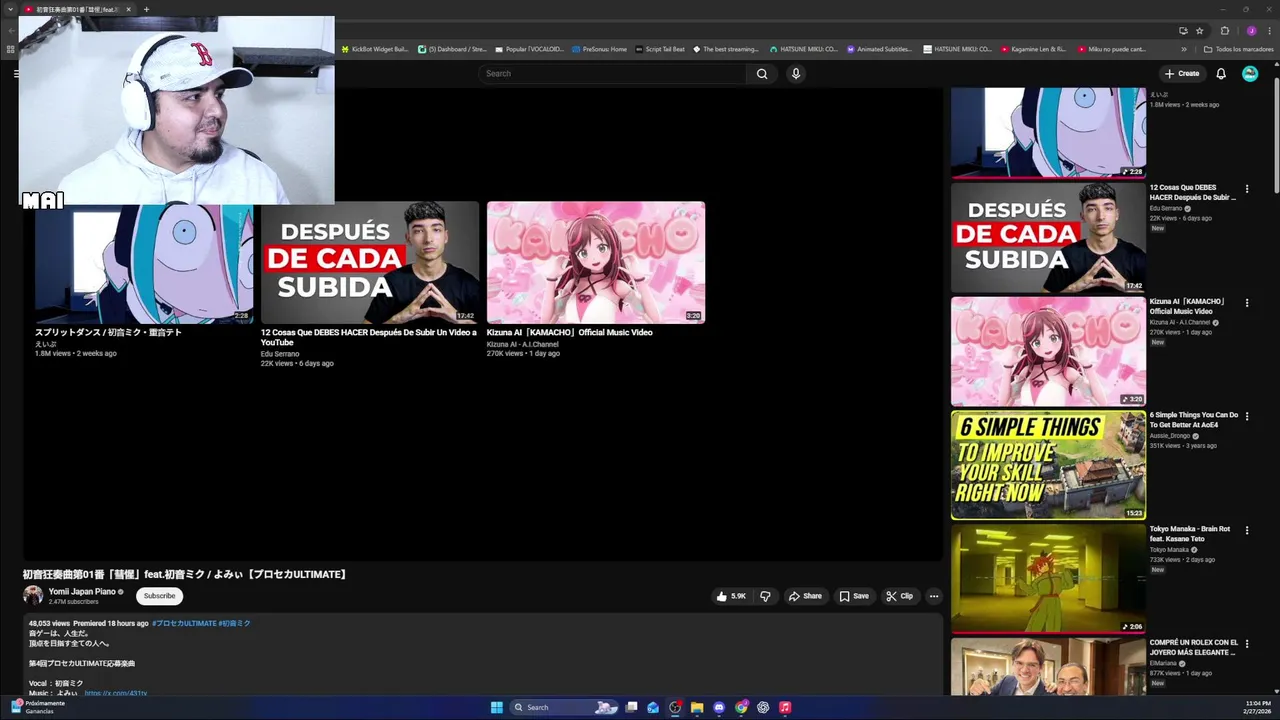The height and width of the screenshot is (720, 1280).
Task: Open Todos los marcadores folder
Action: pos(1238,49)
